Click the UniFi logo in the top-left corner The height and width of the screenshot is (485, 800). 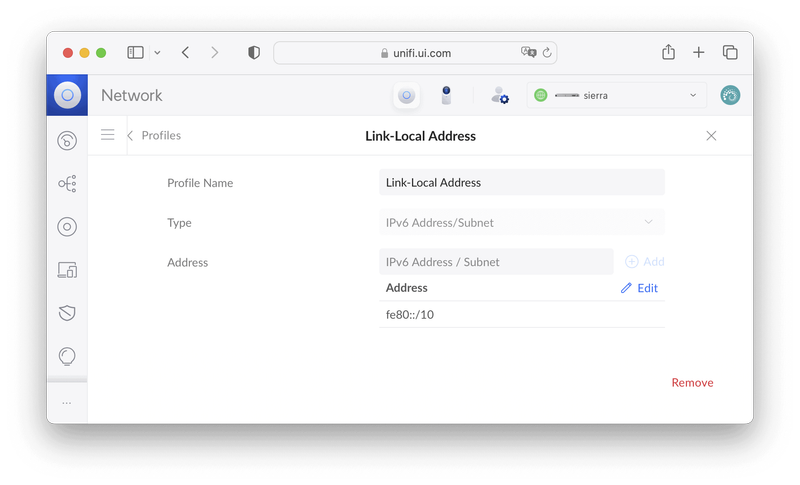[x=67, y=96]
